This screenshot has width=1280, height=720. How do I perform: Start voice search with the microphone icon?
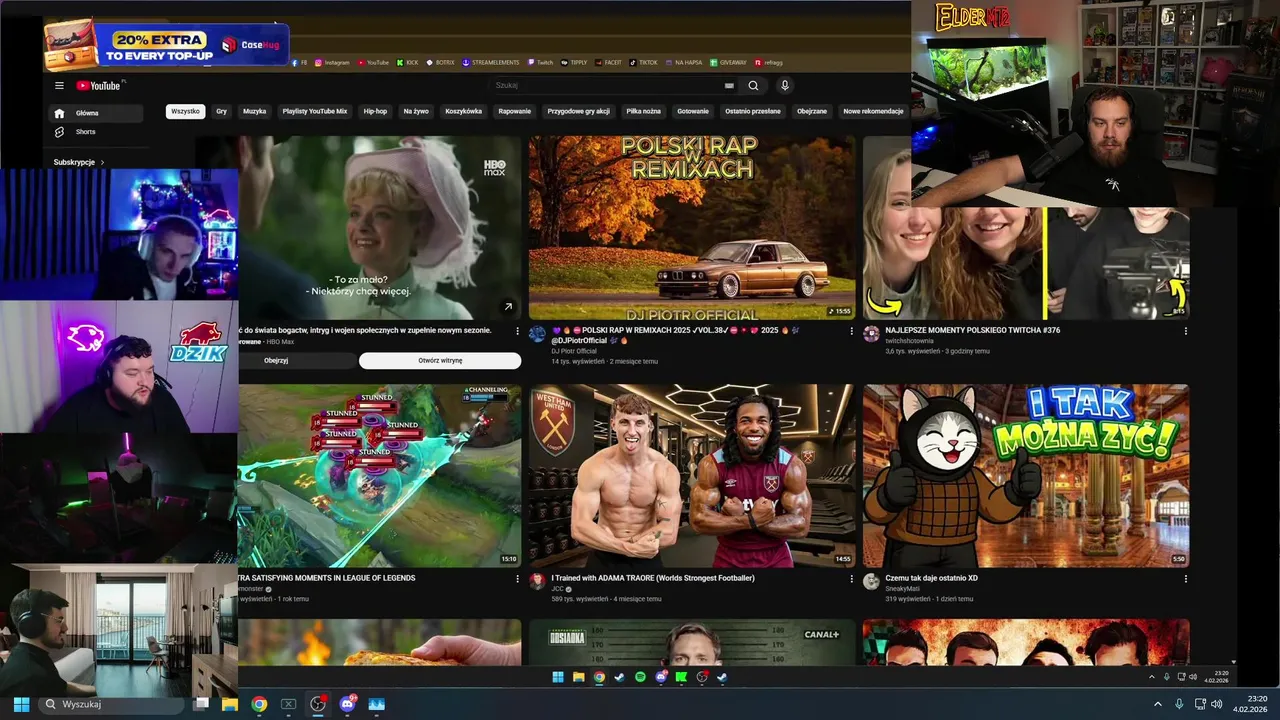785,86
